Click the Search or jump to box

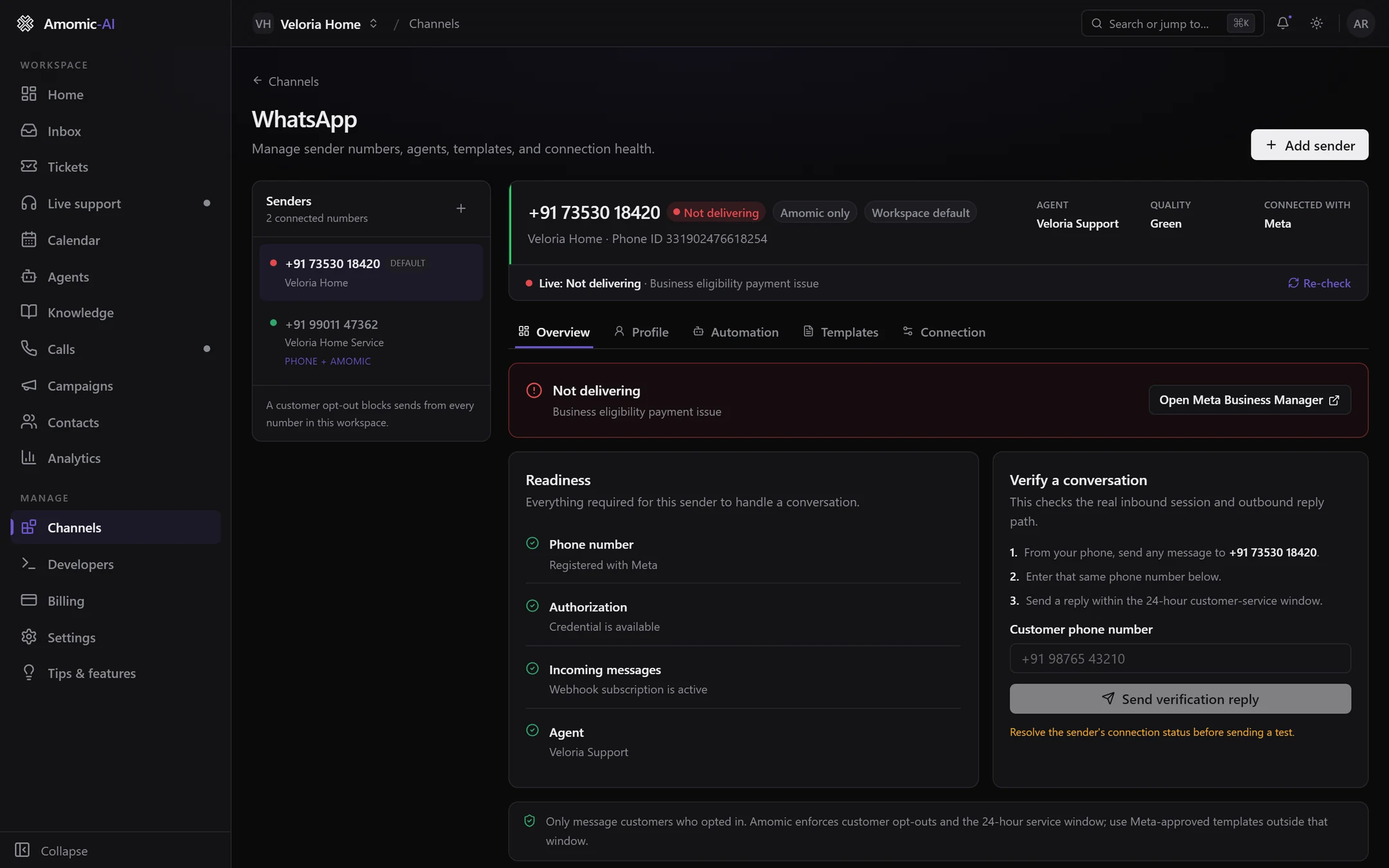1172,24
